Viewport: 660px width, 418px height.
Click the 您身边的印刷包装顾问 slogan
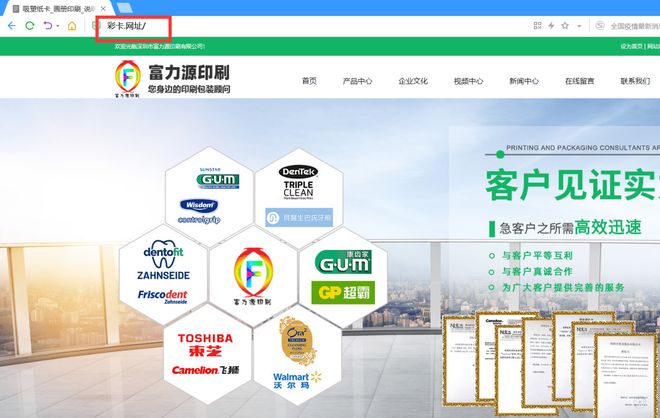189,89
